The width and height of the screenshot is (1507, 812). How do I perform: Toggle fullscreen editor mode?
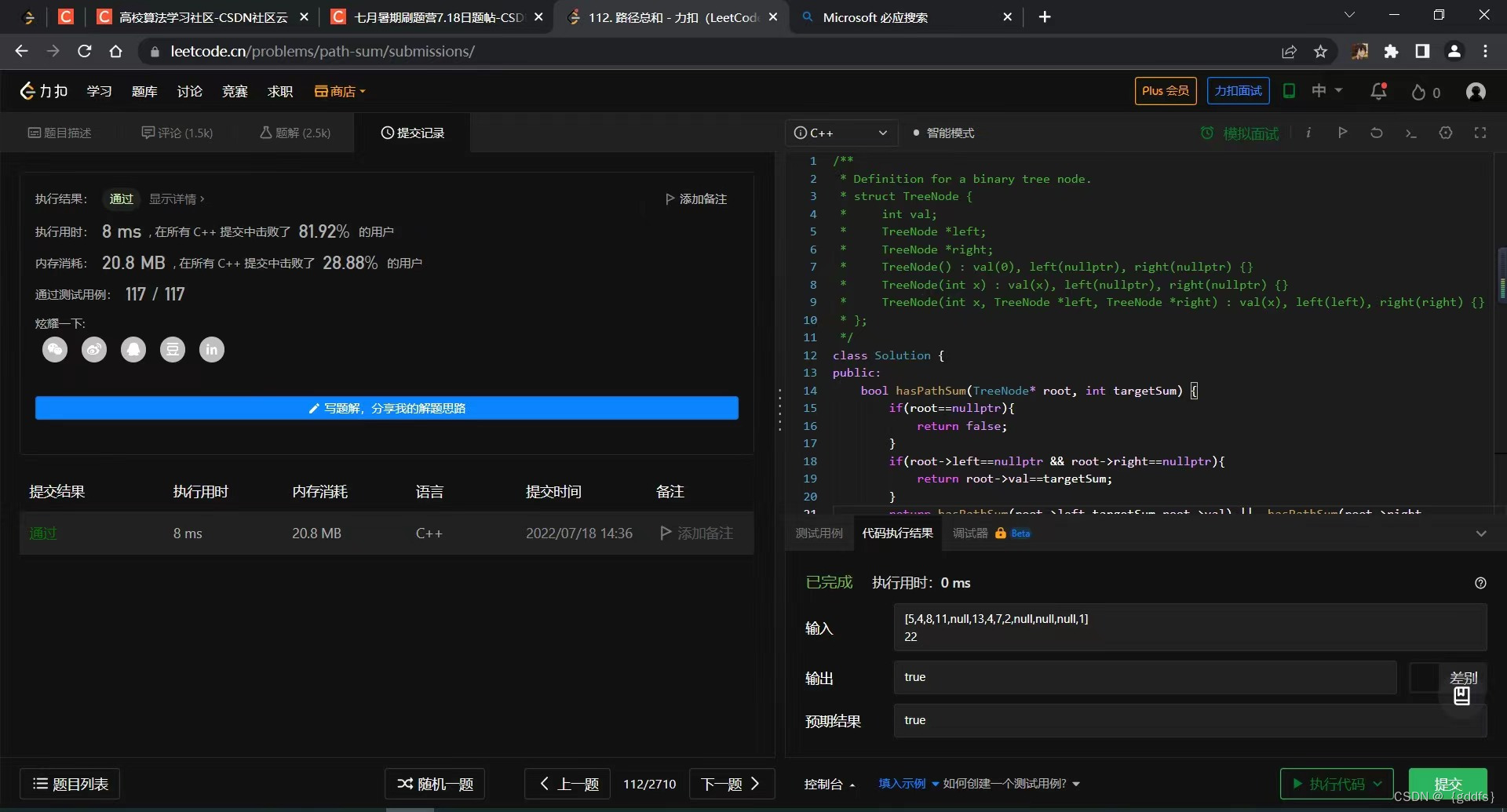tap(1480, 133)
